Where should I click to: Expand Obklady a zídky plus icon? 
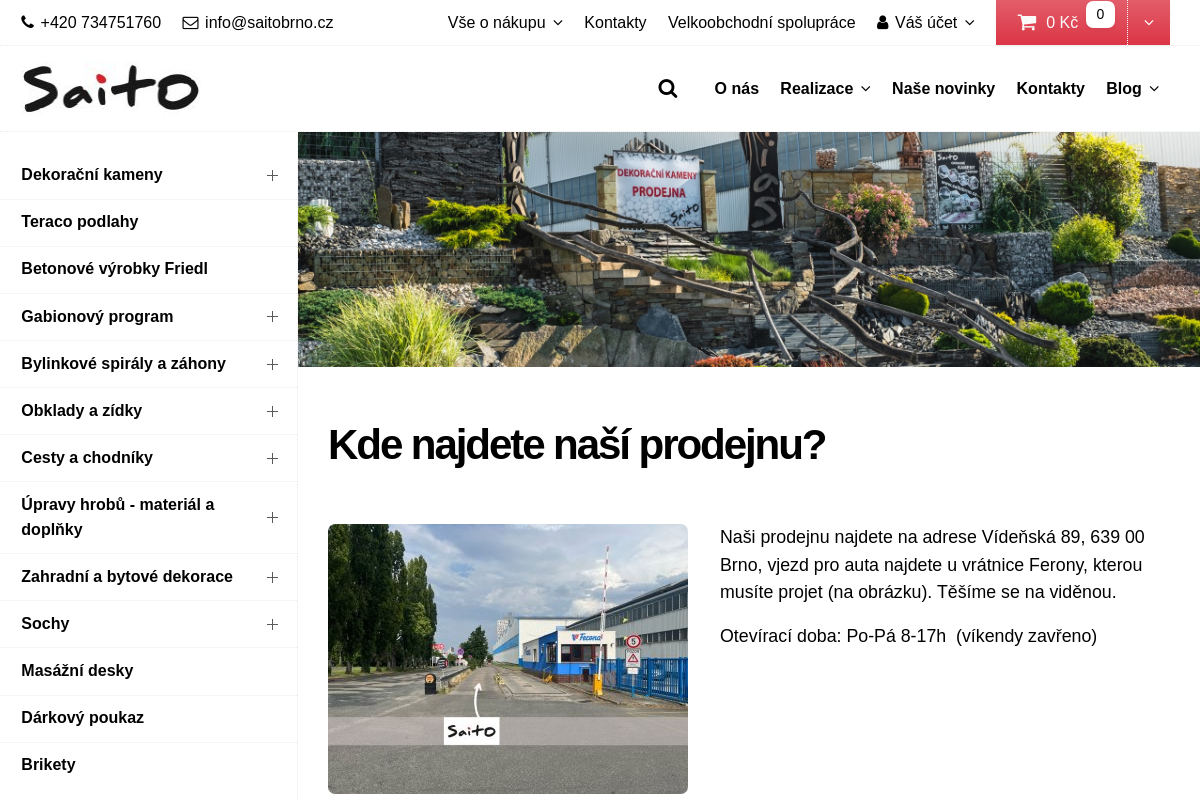click(x=272, y=411)
